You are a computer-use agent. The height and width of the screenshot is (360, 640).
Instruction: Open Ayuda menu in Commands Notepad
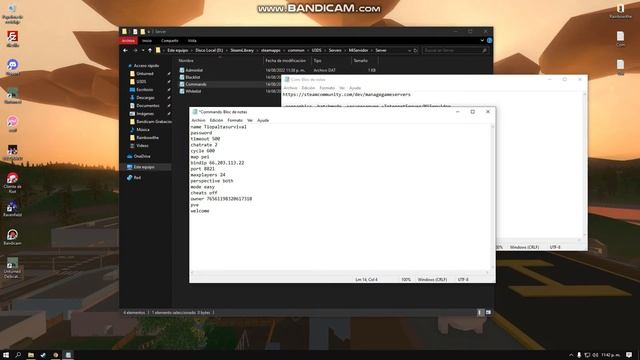tap(263, 120)
